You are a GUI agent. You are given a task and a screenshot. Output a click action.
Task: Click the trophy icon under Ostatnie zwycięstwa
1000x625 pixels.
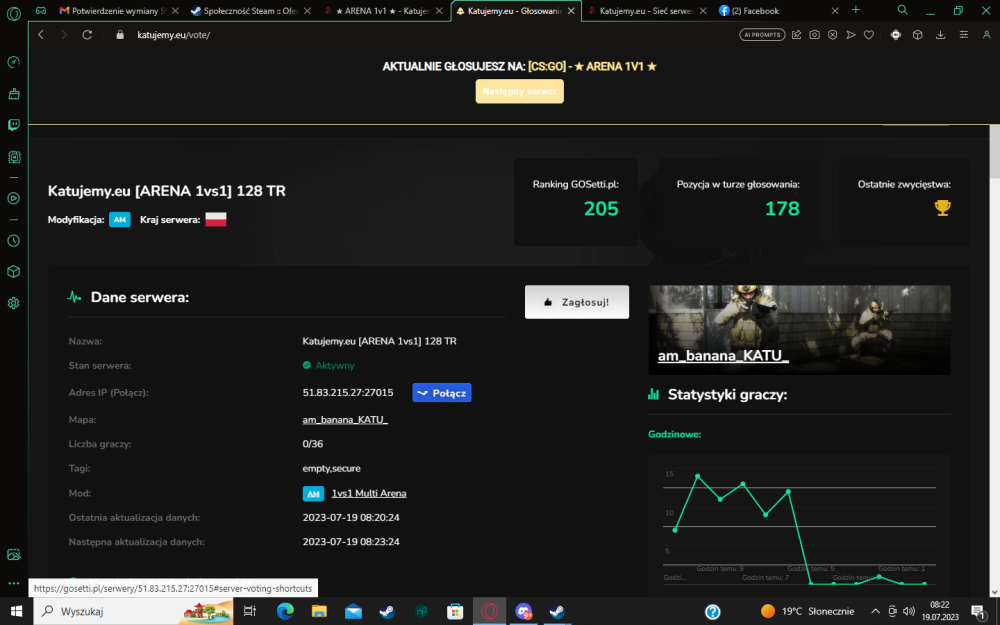[942, 207]
